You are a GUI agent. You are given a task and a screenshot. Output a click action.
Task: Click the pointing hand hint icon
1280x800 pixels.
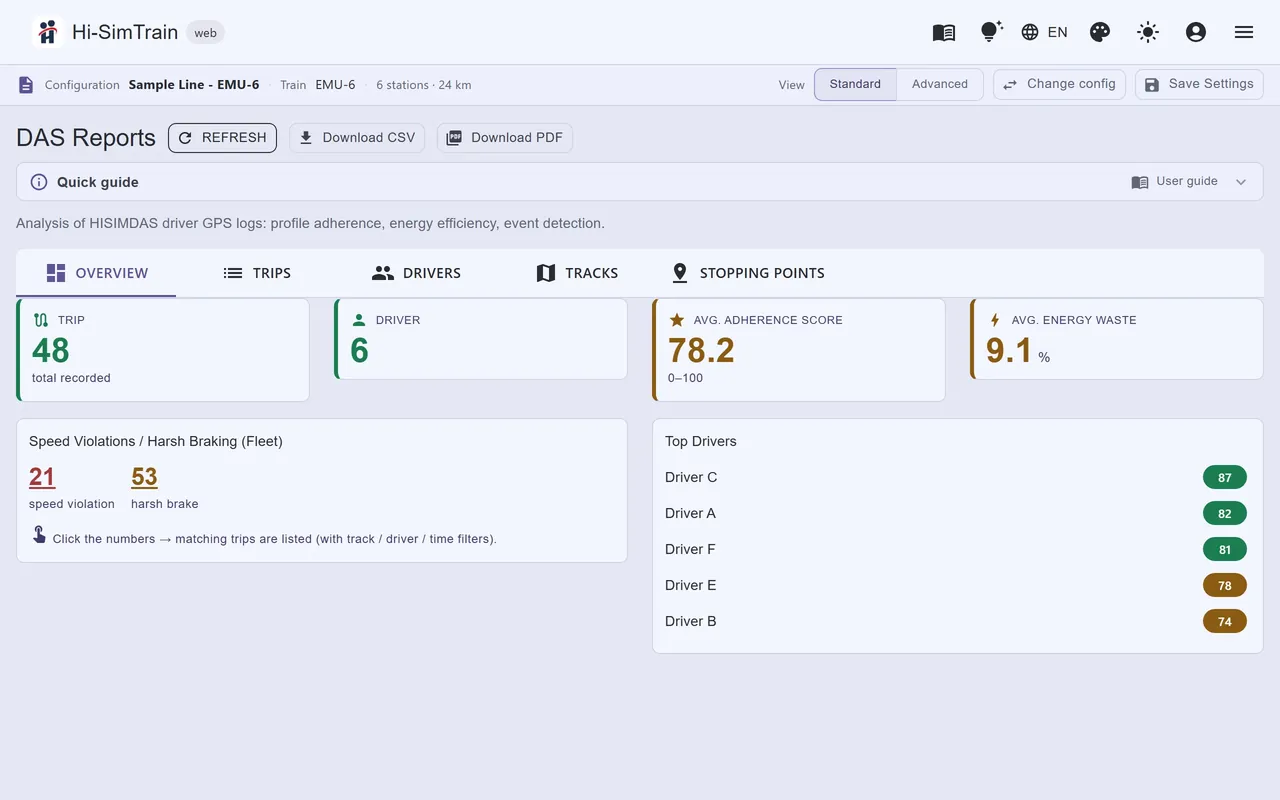pos(39,535)
